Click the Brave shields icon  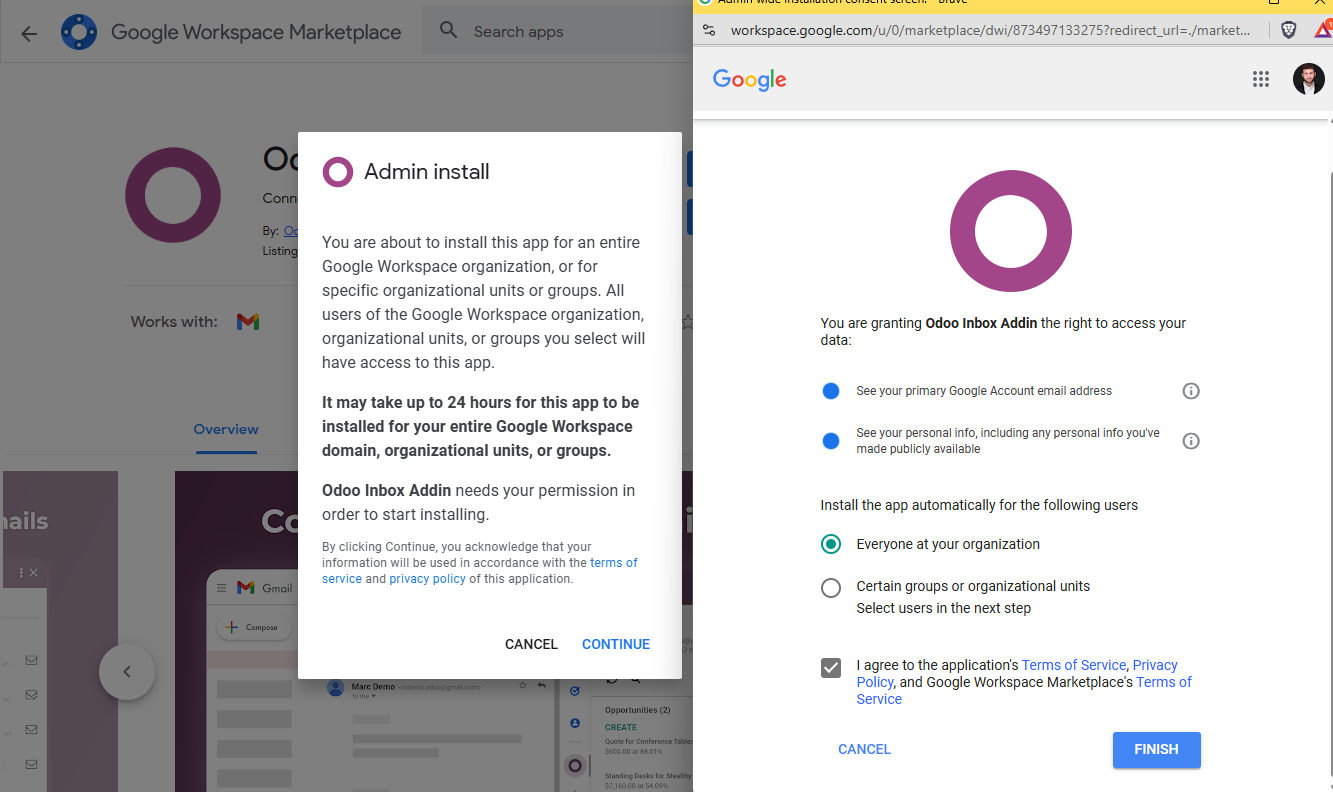pyautogui.click(x=1289, y=30)
